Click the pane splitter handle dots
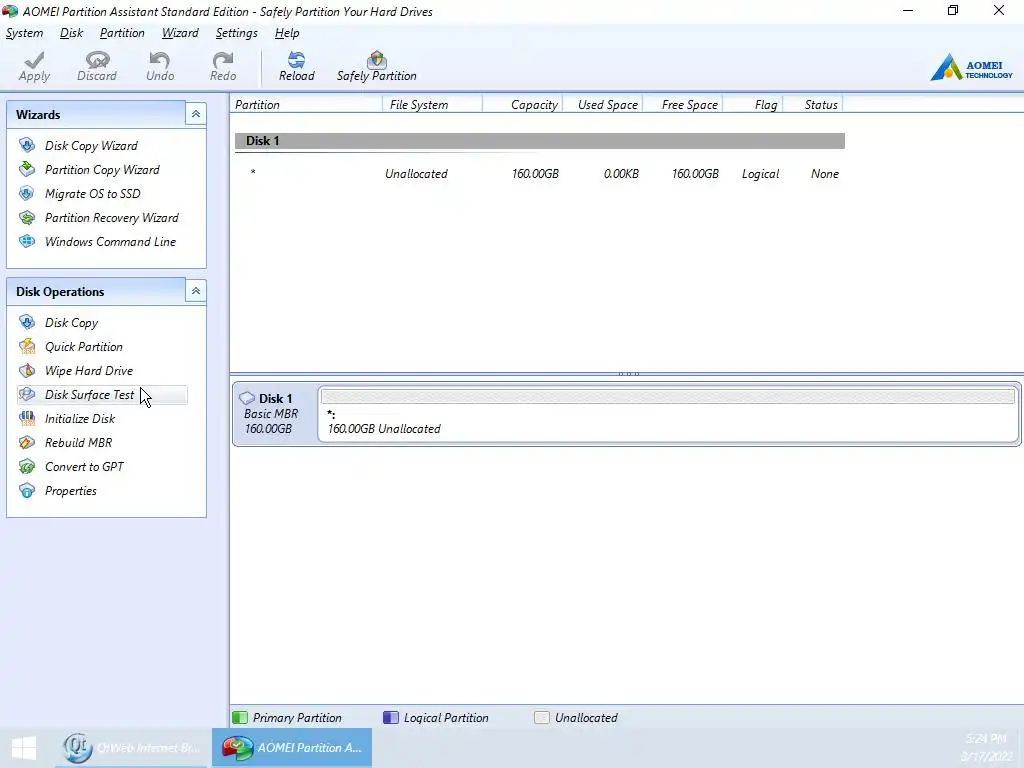 [628, 374]
